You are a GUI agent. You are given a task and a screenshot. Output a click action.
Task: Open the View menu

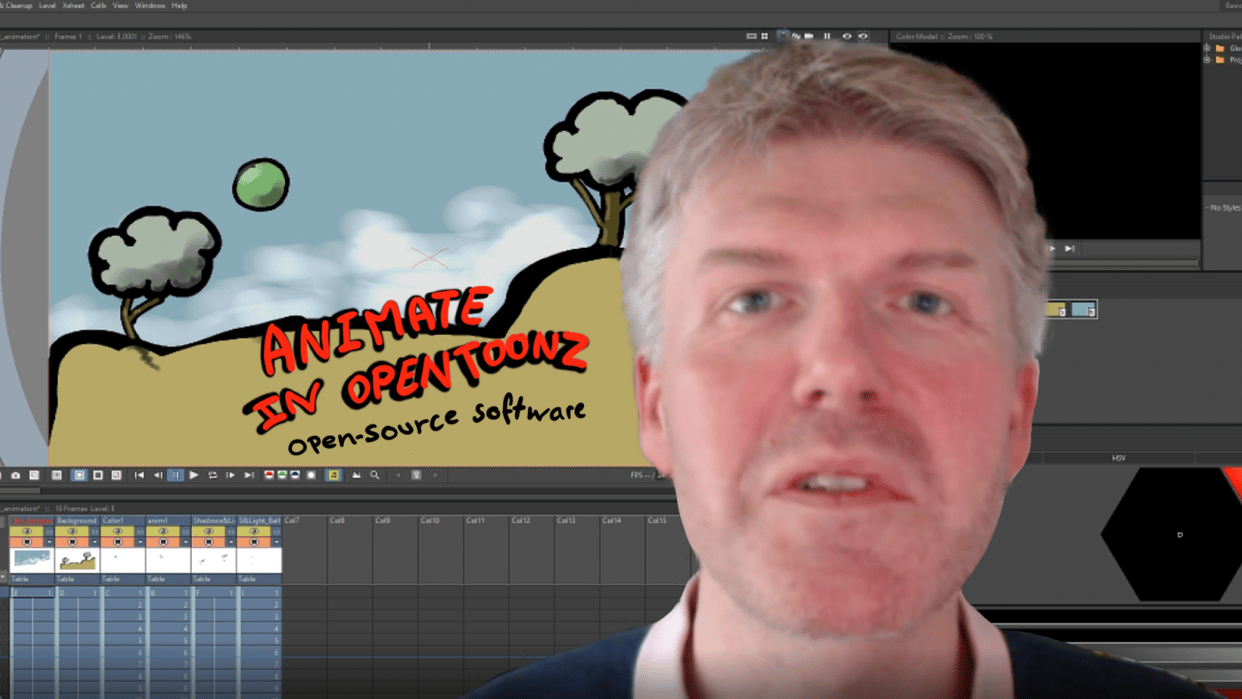[120, 5]
